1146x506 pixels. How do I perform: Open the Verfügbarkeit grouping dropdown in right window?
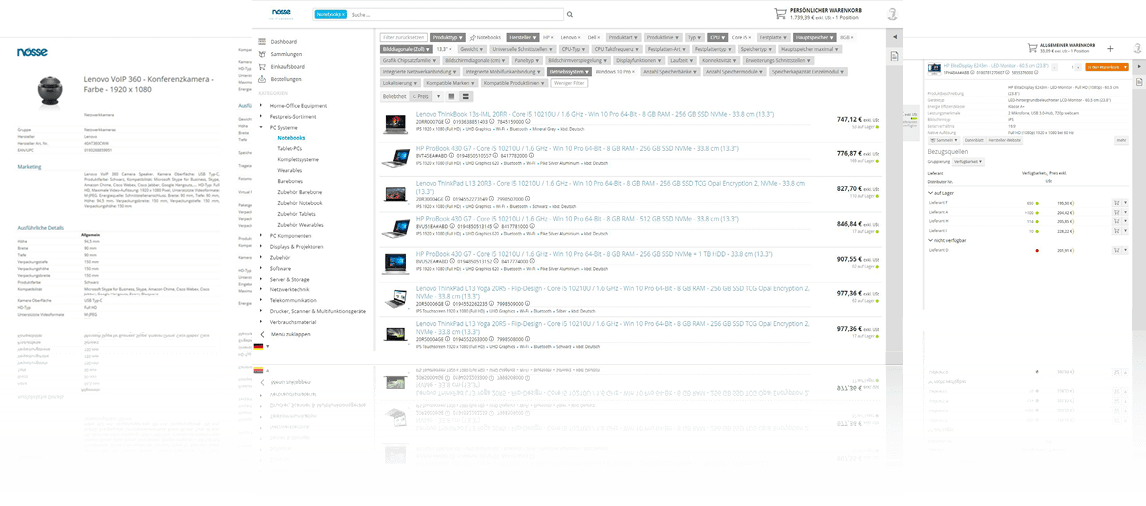point(968,161)
